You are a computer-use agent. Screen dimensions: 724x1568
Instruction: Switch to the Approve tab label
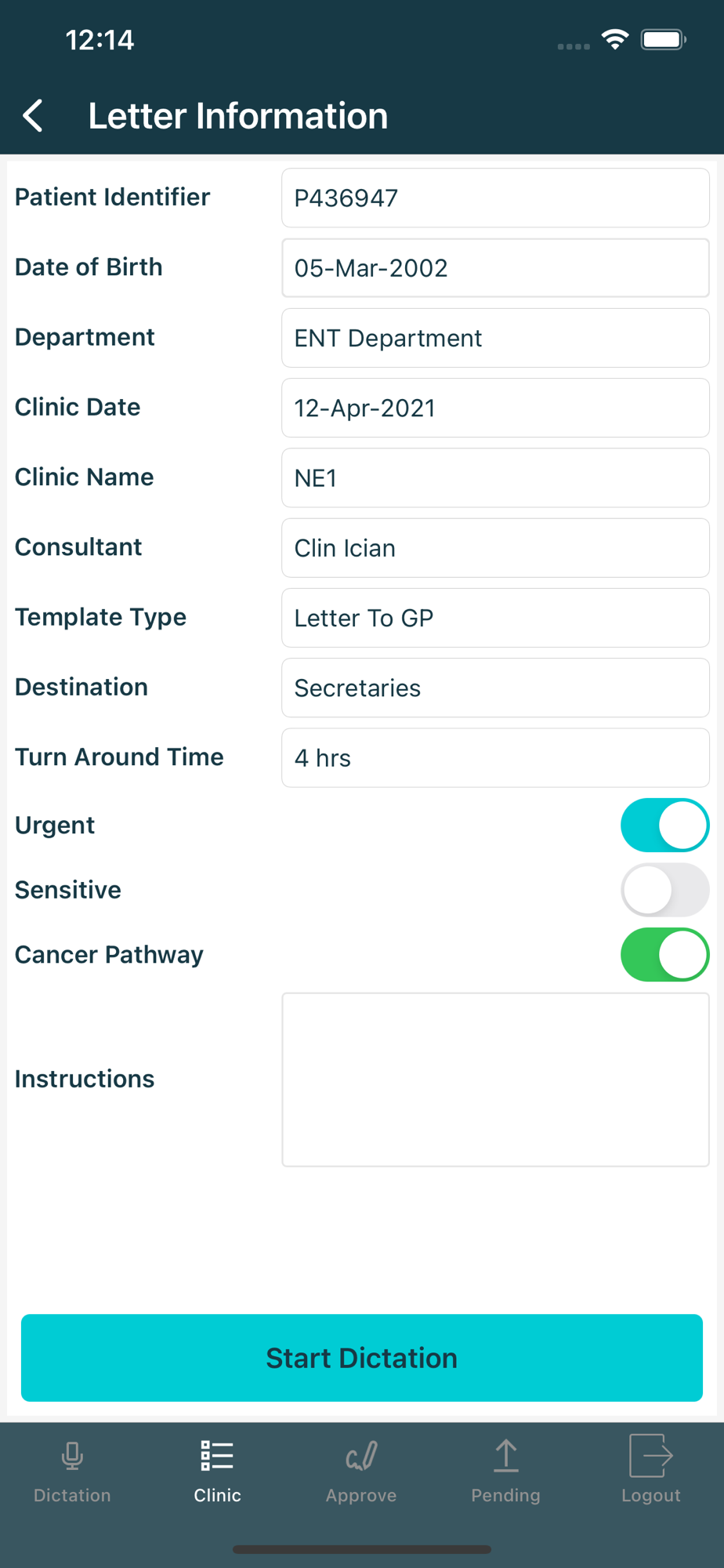361,1495
